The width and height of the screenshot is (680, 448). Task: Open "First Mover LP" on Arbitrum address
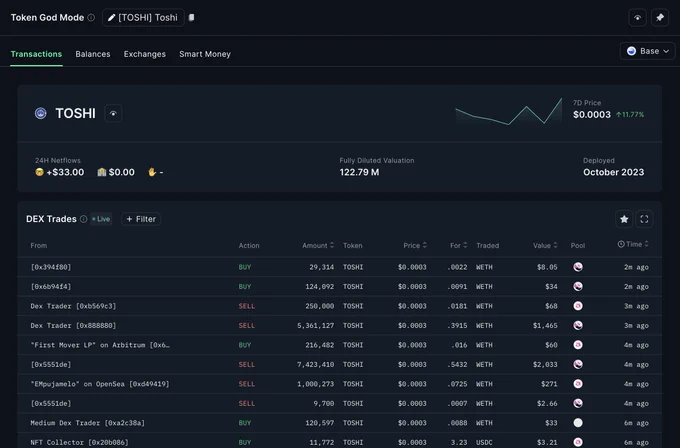[100, 345]
